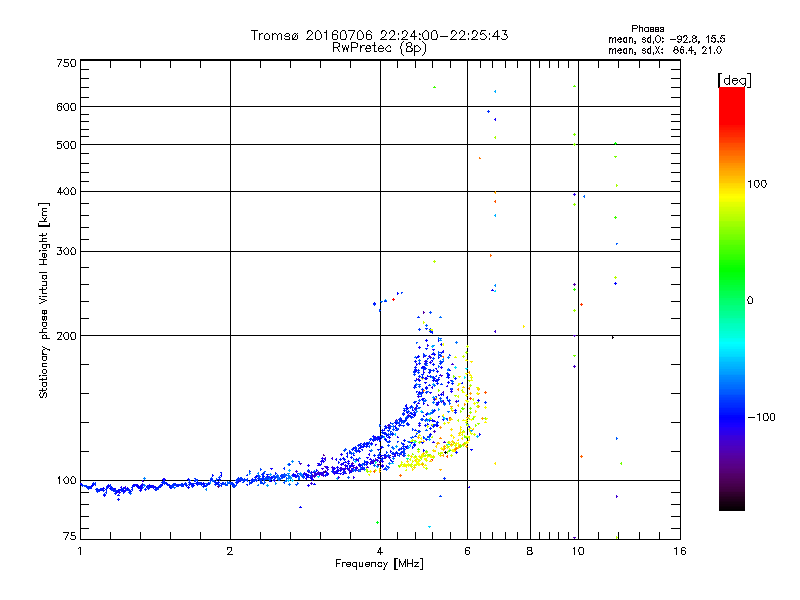Click the 'Stationary phase Virtual Height [km]' axis label
The width and height of the screenshot is (800, 600).
44,301
